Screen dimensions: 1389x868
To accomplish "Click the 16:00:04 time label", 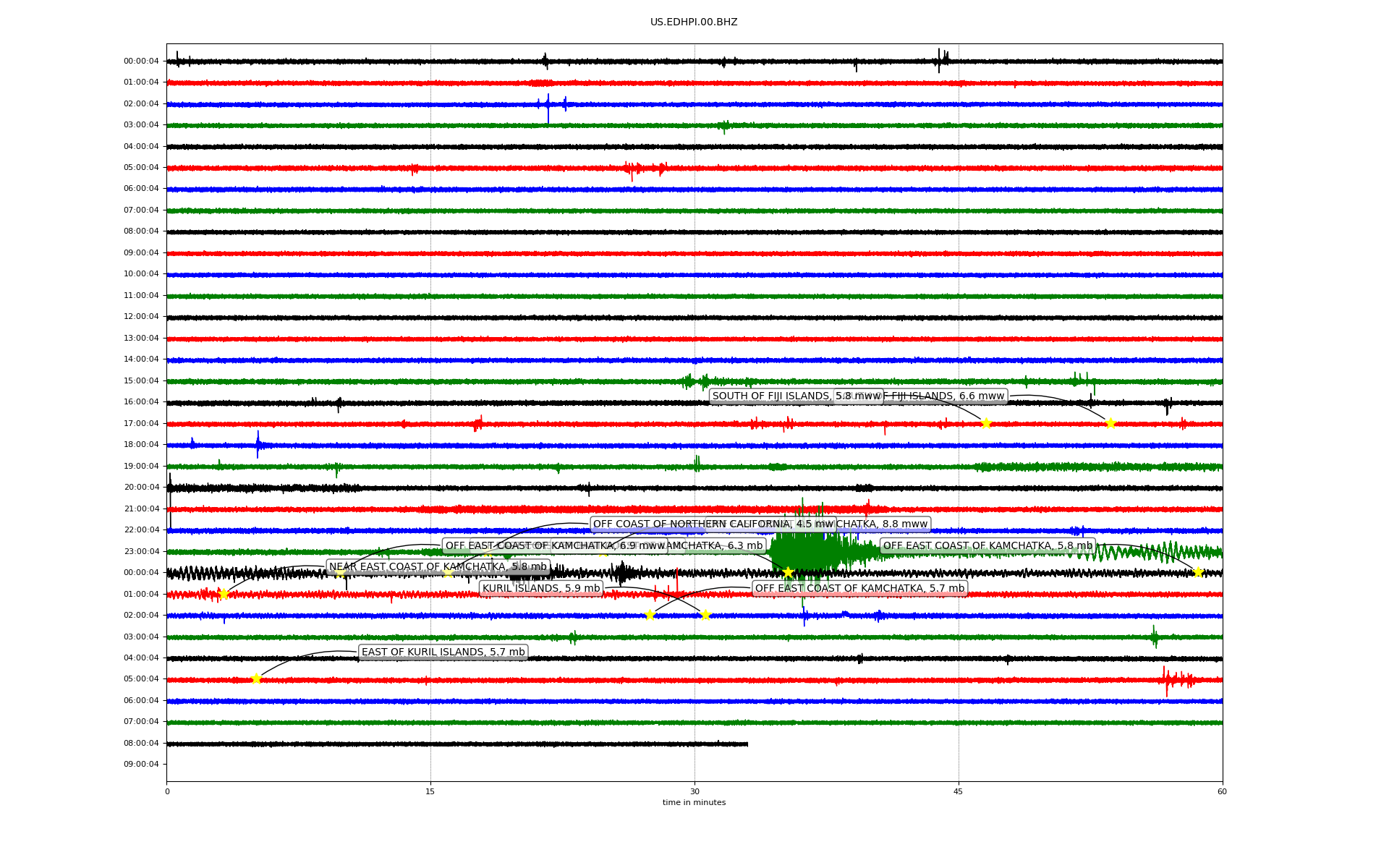I will click(x=141, y=402).
